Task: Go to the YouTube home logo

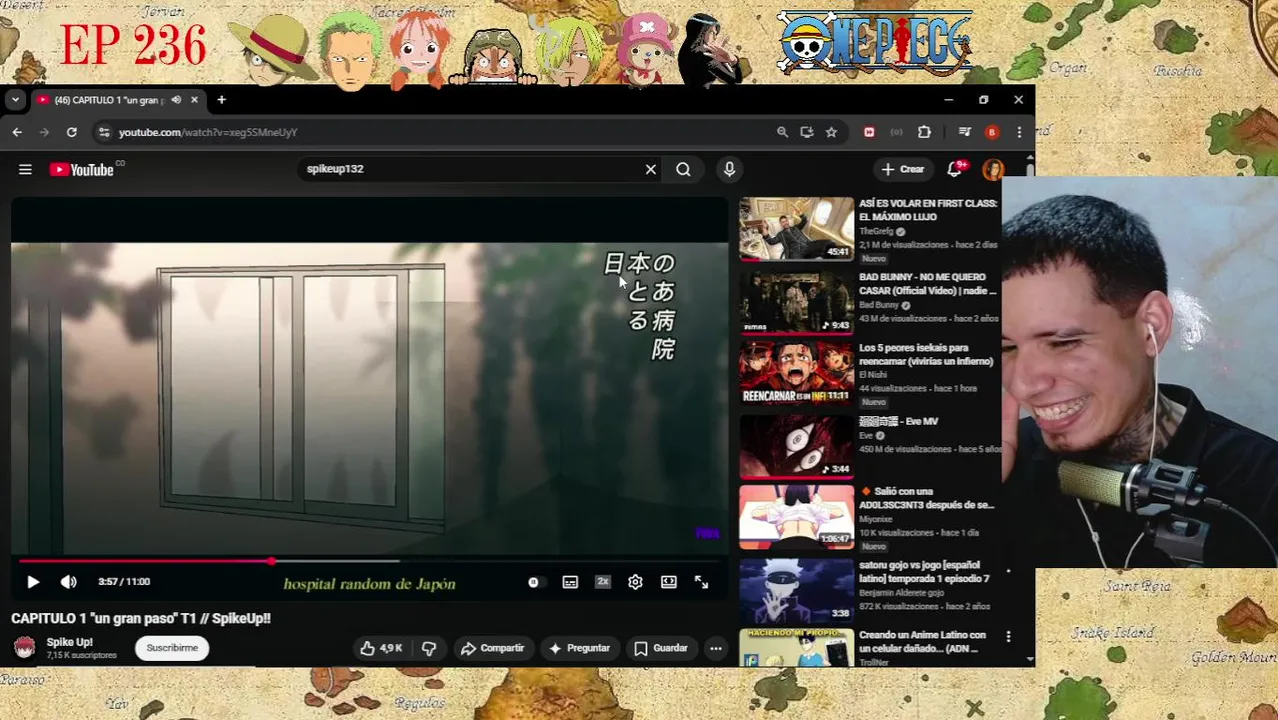Action: coord(82,170)
